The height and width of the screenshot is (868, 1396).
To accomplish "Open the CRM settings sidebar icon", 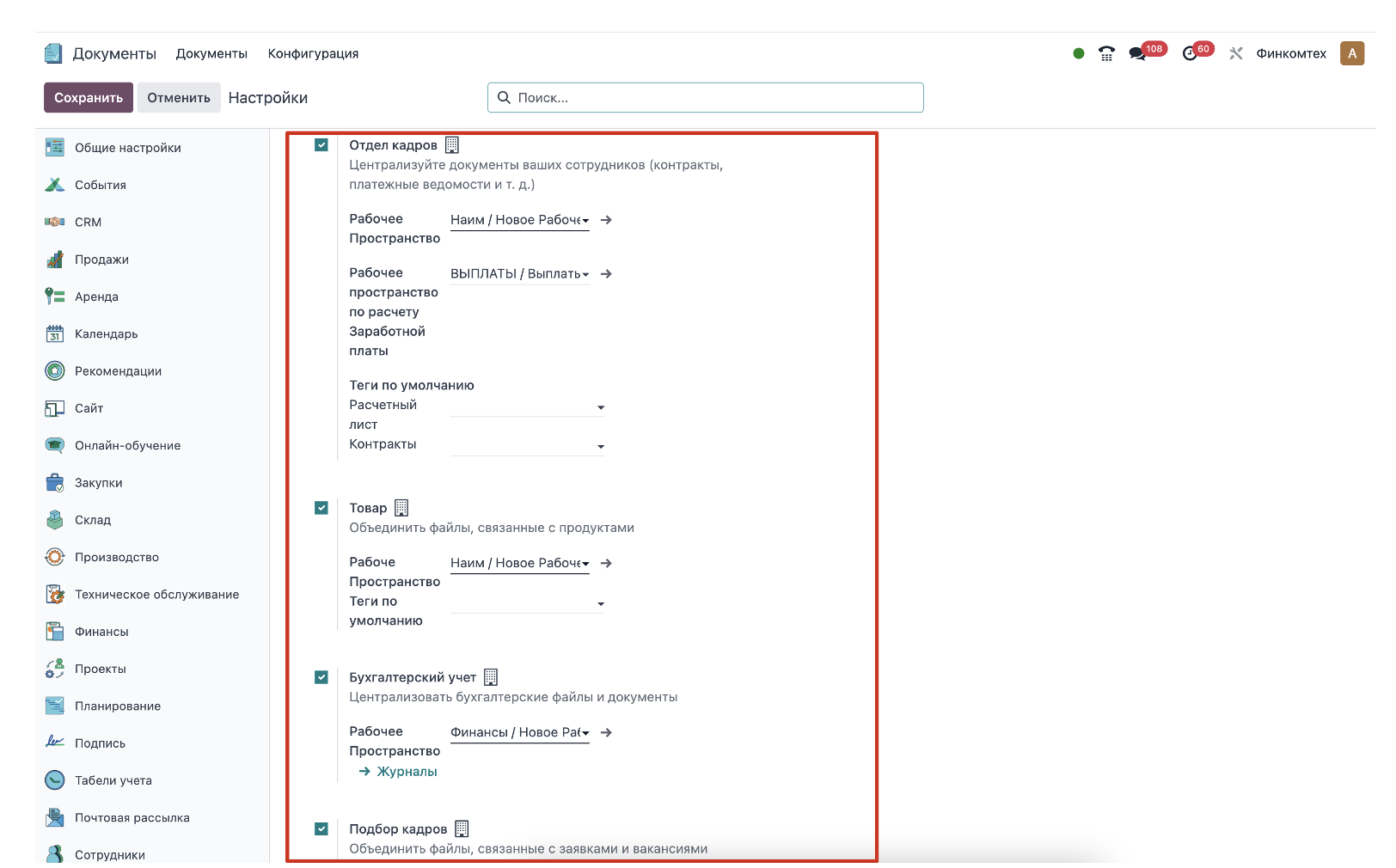I will (x=55, y=222).
